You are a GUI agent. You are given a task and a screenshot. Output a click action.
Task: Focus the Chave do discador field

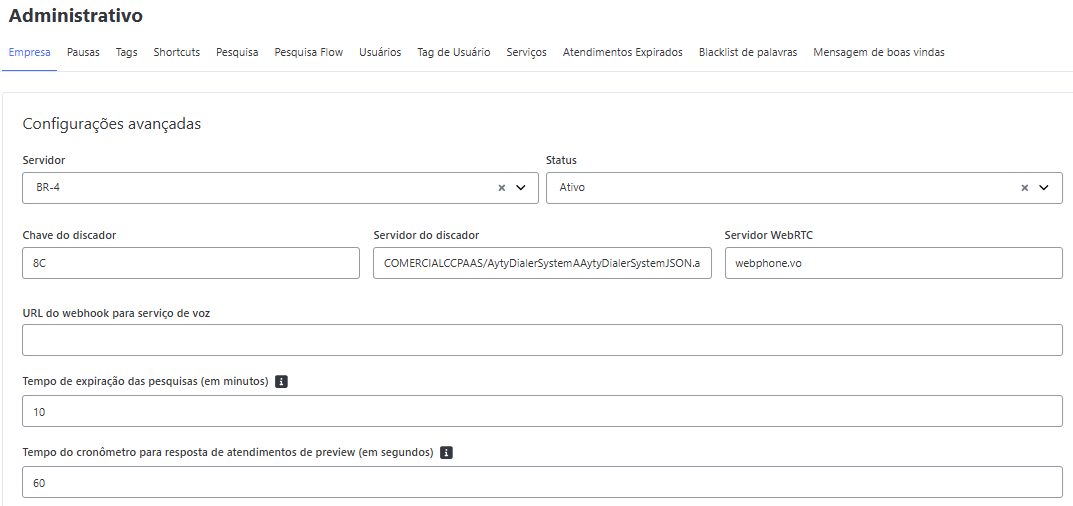(x=191, y=263)
